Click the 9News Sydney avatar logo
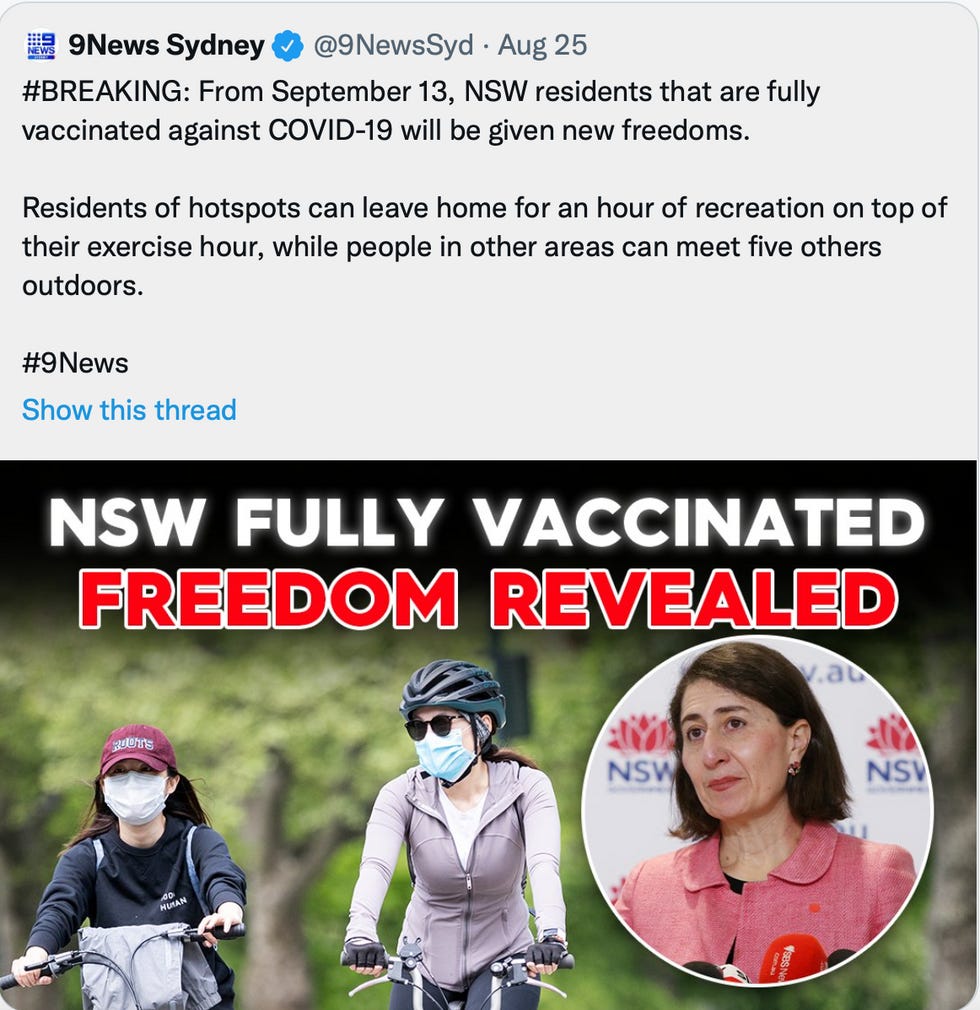Screen dimensions: 980x1010 click(x=41, y=45)
